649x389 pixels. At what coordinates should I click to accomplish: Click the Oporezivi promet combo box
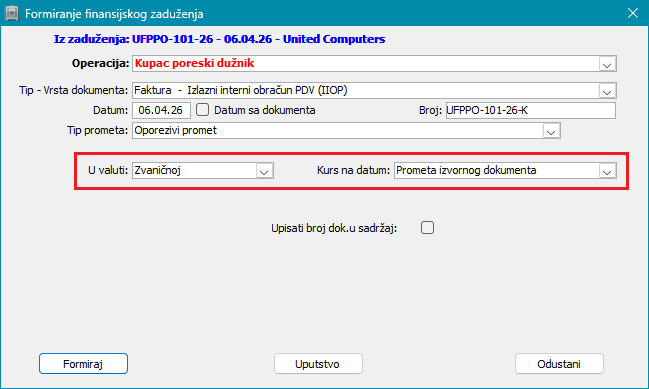[x=346, y=131]
